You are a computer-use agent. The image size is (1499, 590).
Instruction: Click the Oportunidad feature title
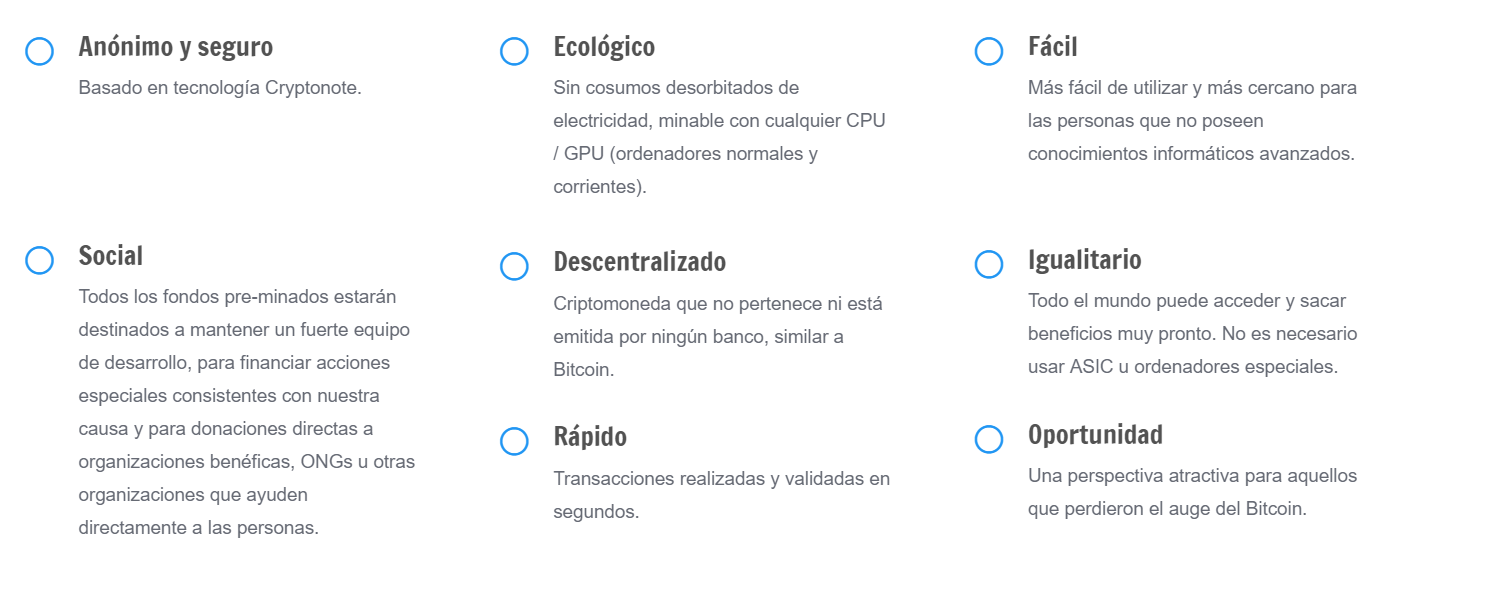click(x=1095, y=435)
